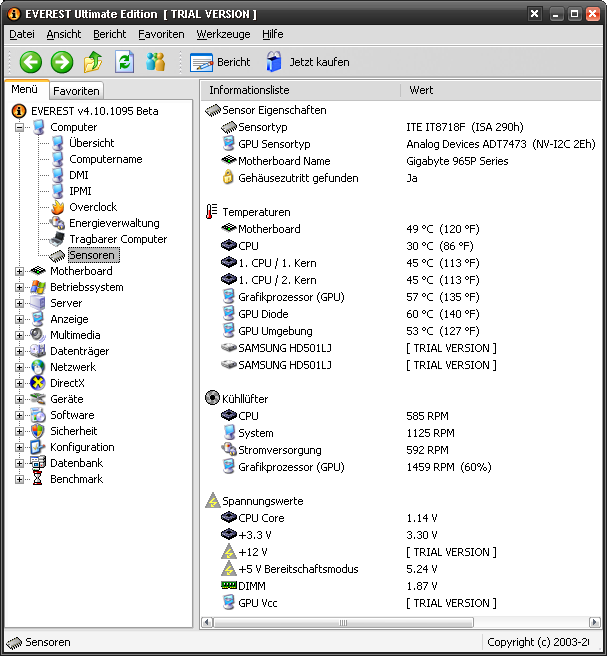Select the IPMI tree item
Image resolution: width=607 pixels, height=656 pixels.
coord(80,191)
